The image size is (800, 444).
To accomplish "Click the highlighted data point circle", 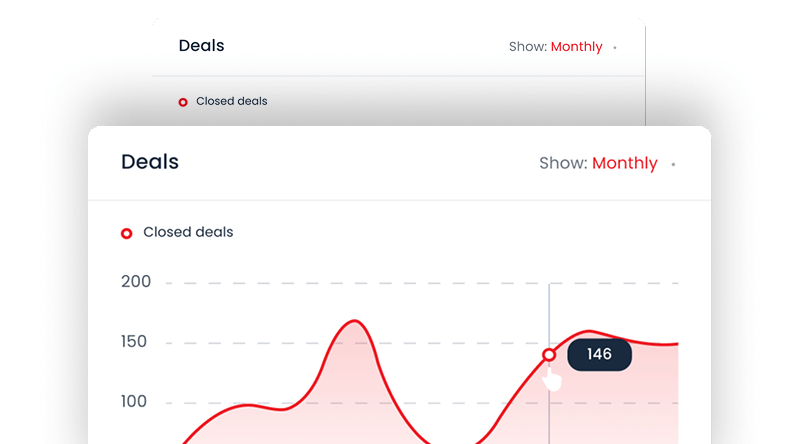I will point(549,355).
